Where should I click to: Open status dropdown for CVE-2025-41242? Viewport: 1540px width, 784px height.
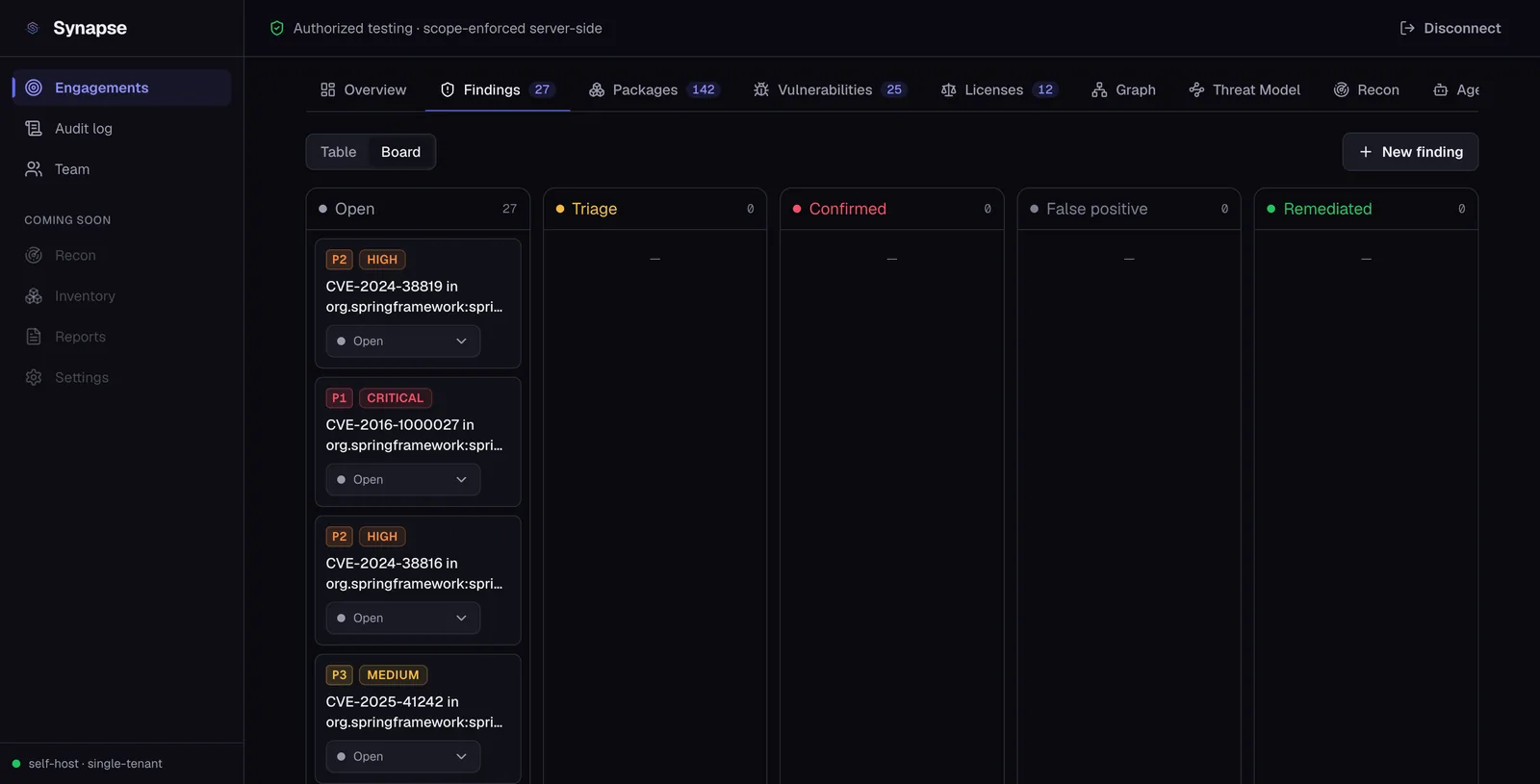(402, 757)
